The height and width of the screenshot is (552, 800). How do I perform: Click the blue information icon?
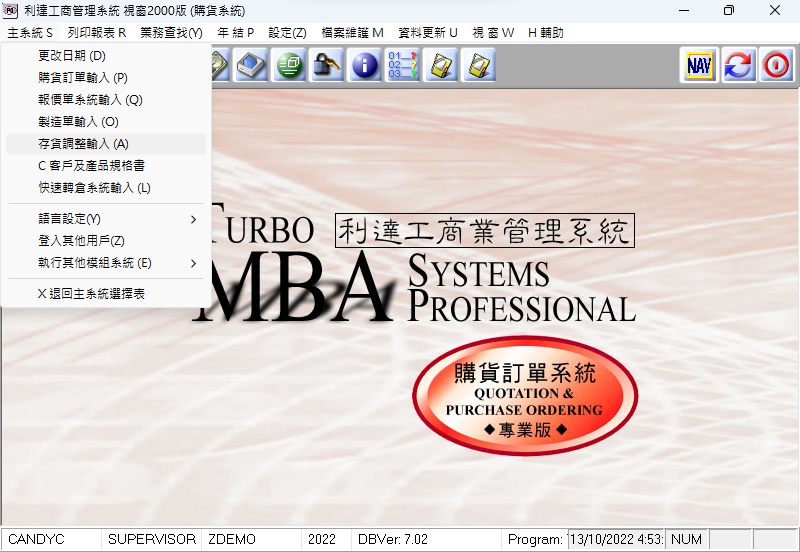click(364, 65)
